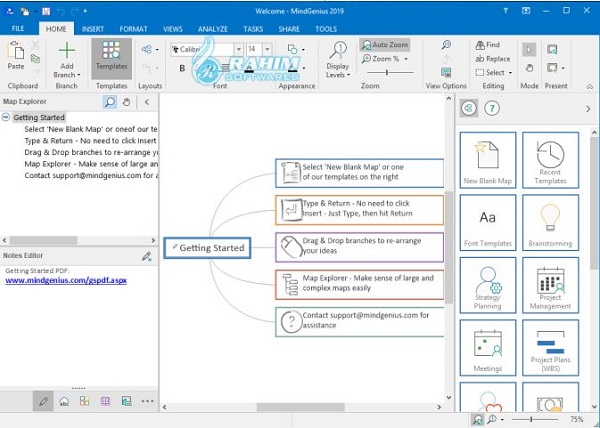This screenshot has height=428, width=600.
Task: Open the mindgenius.com/gspdf.aspx link
Action: pyautogui.click(x=66, y=280)
